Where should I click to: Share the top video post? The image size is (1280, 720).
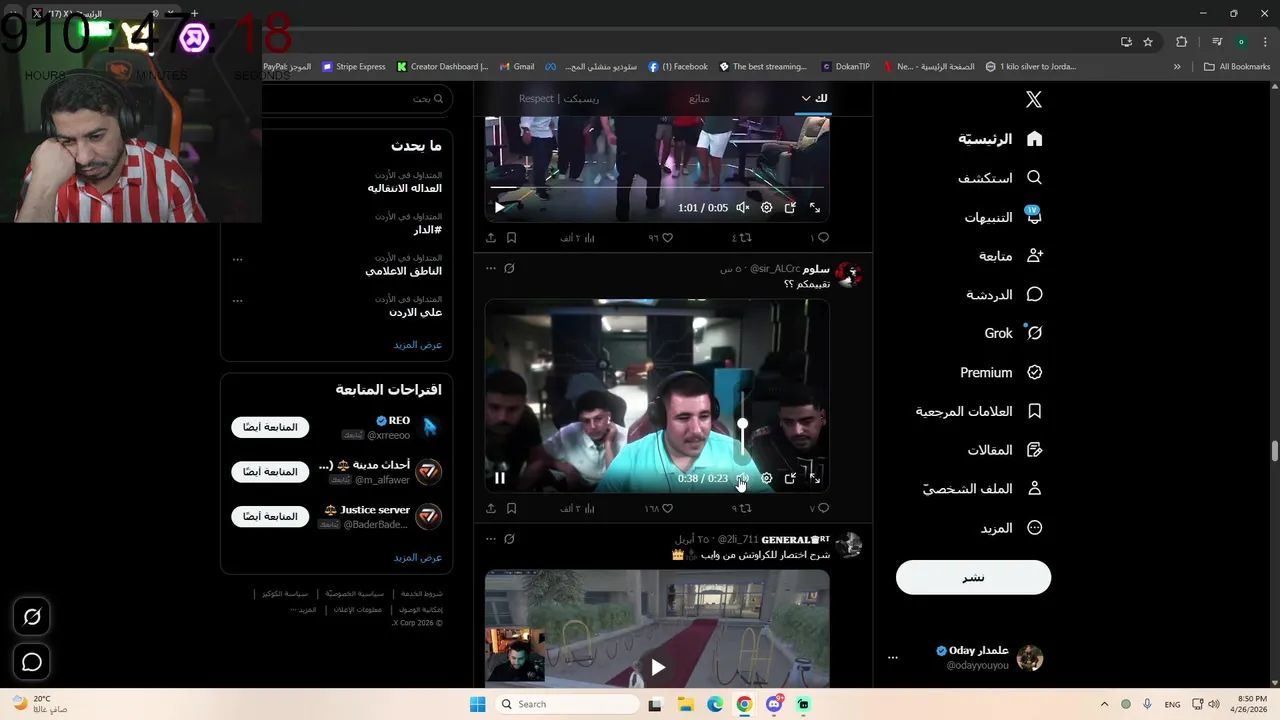click(x=491, y=238)
